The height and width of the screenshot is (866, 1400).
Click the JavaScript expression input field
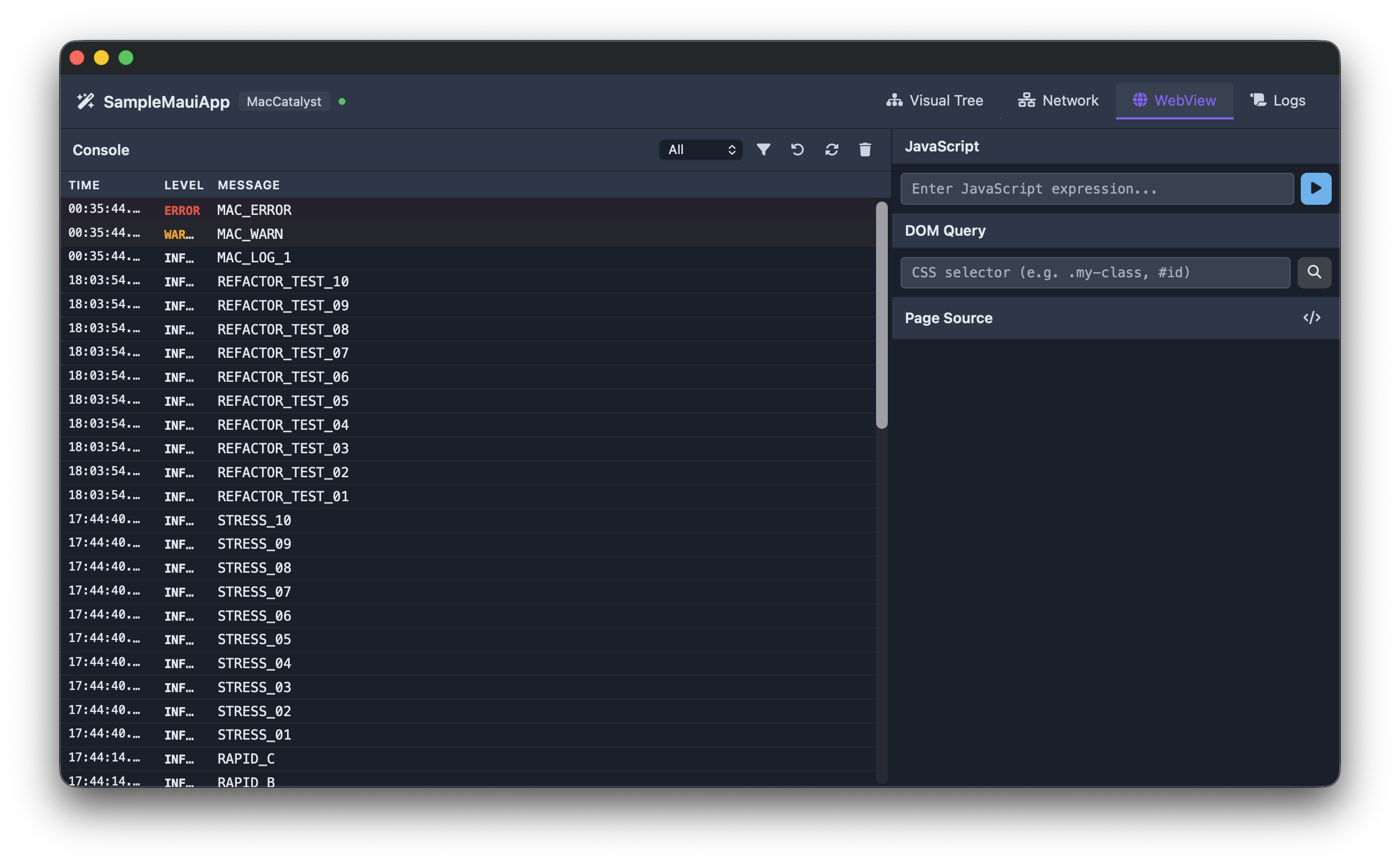[1096, 188]
